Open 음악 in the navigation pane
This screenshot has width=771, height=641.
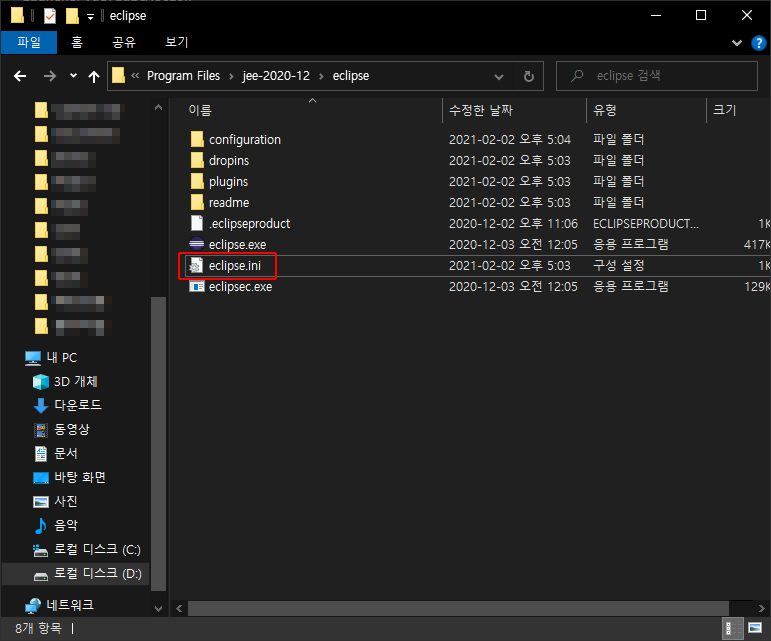pyautogui.click(x=56, y=525)
